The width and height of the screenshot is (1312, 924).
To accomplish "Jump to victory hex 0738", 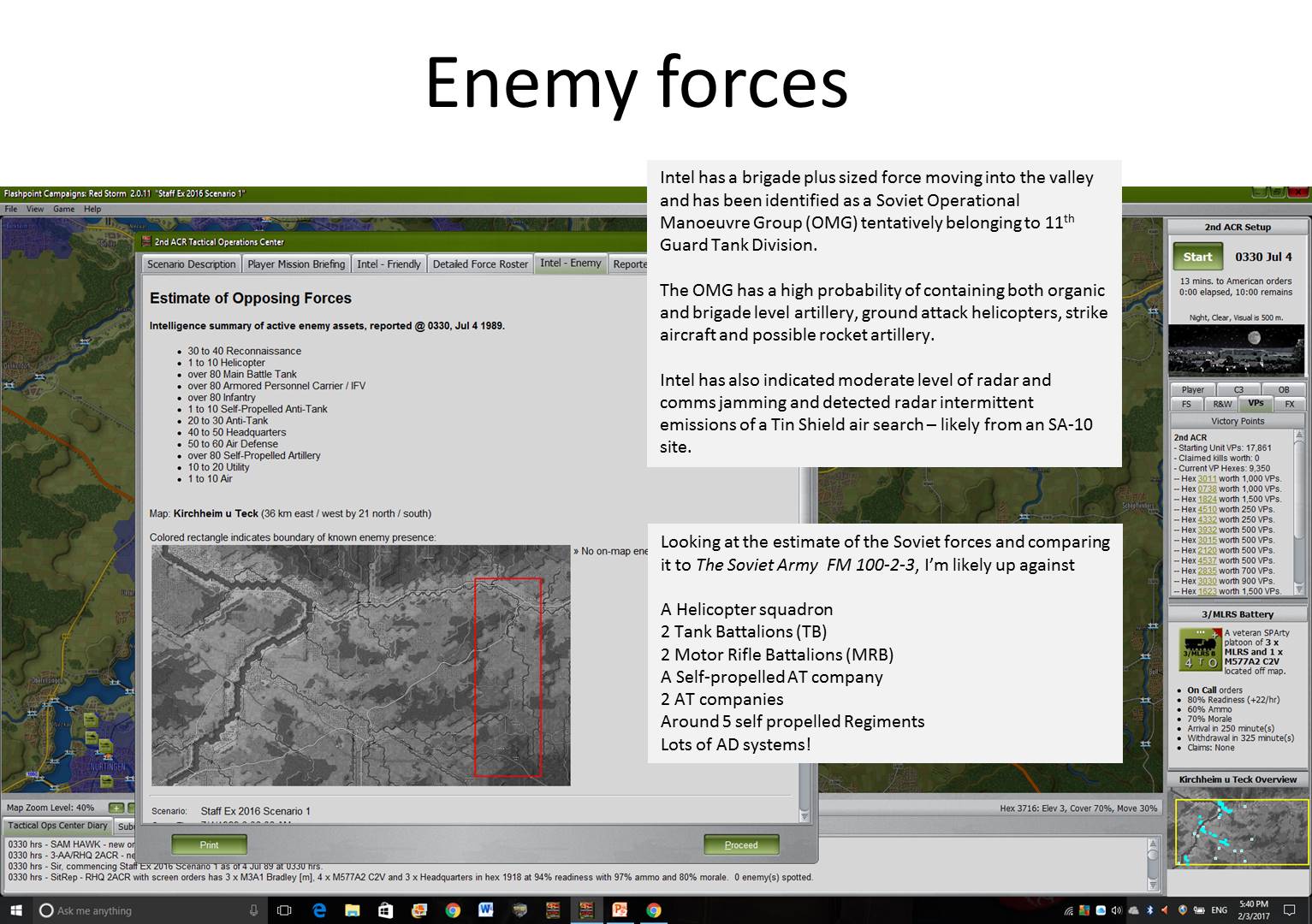I will click(x=1207, y=489).
